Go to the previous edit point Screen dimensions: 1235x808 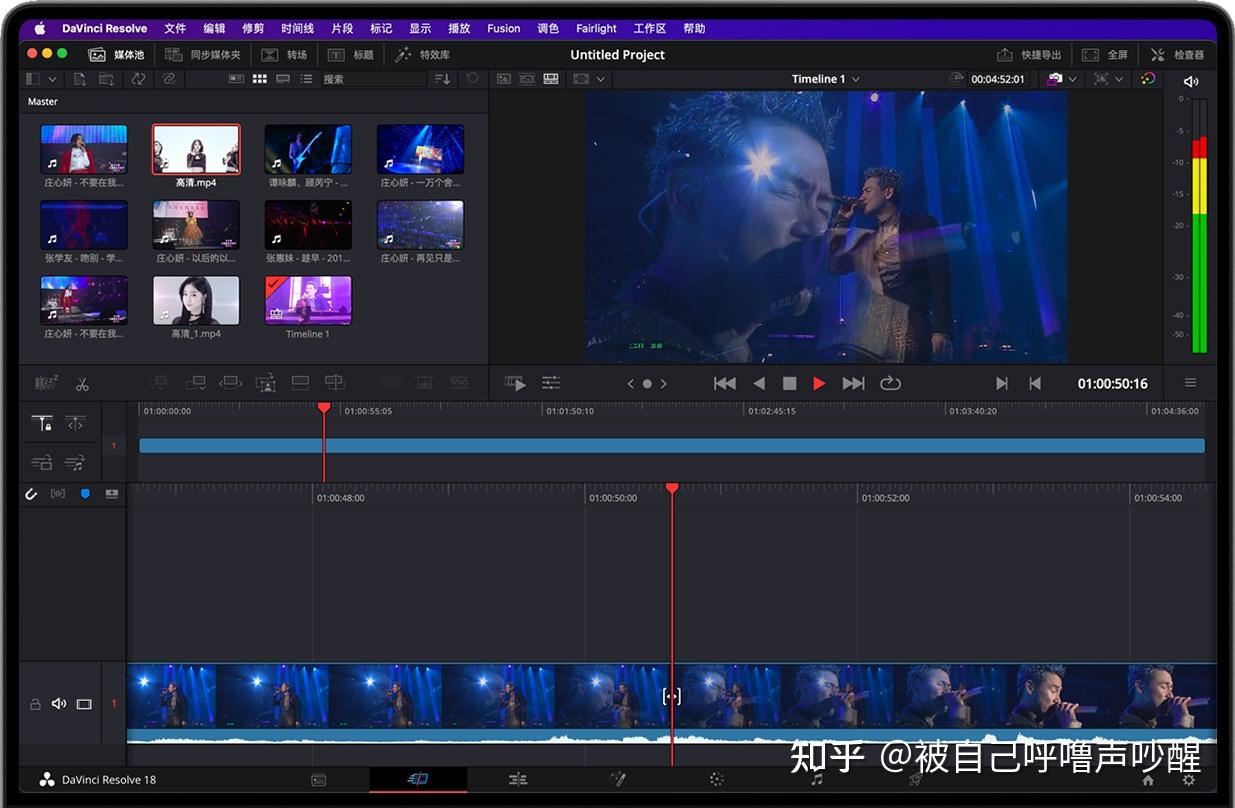point(1035,383)
